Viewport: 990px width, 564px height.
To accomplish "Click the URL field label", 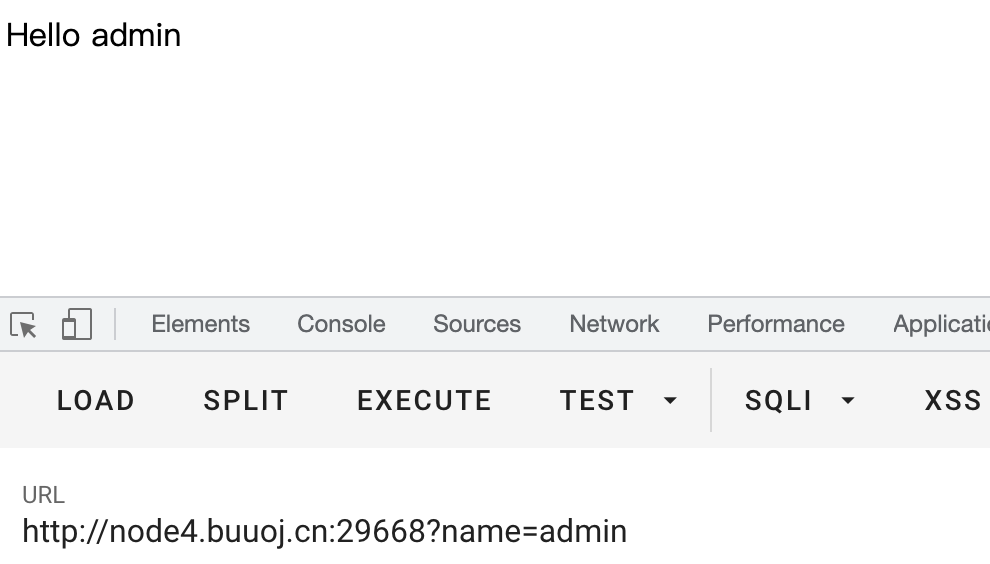I will click(x=43, y=495).
